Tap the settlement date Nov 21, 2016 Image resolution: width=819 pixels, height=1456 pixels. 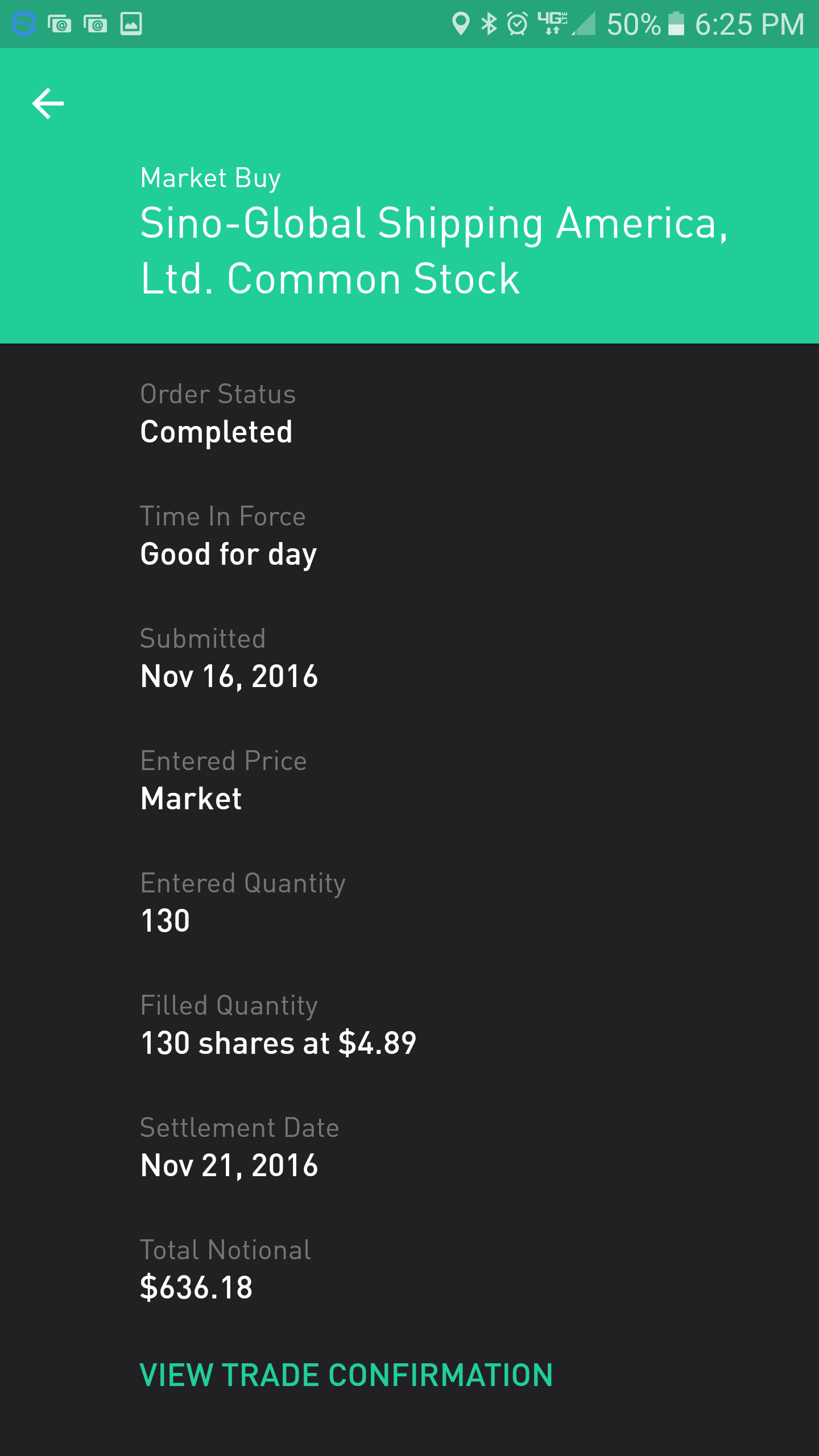[x=229, y=1165]
